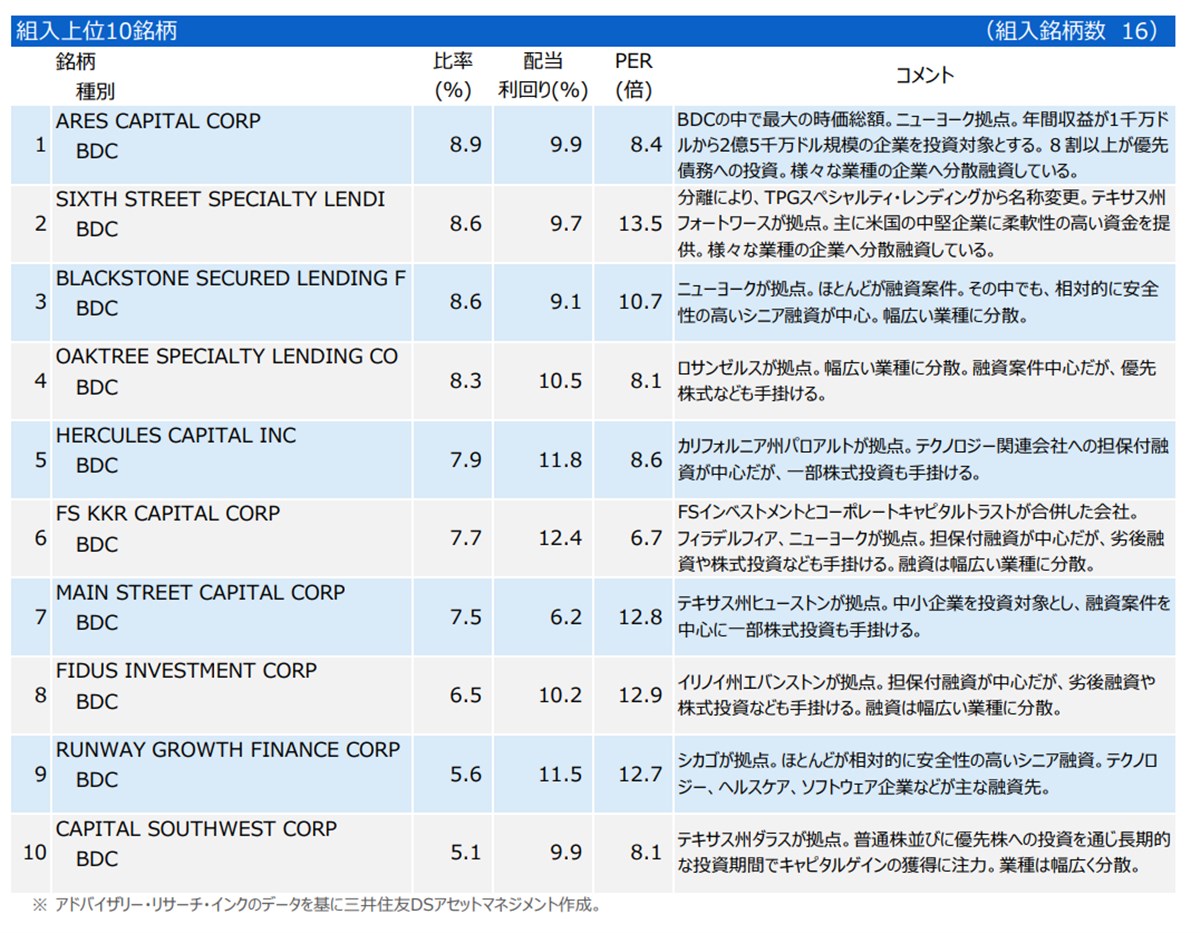Select RUNWAY GROWTH FINANCE CORP name
The height and width of the screenshot is (933, 1200).
228,749
